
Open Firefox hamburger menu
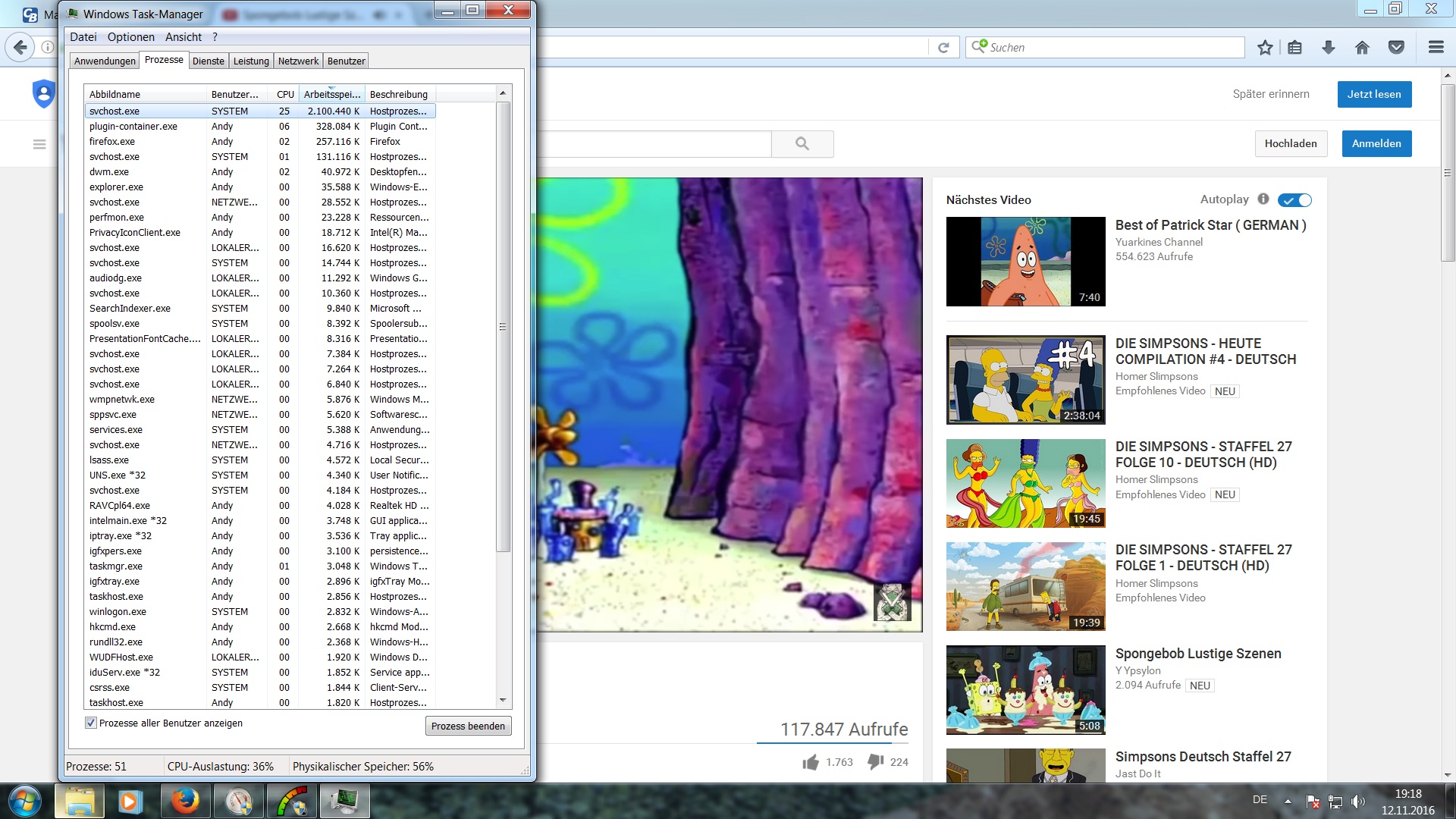pyautogui.click(x=1436, y=48)
